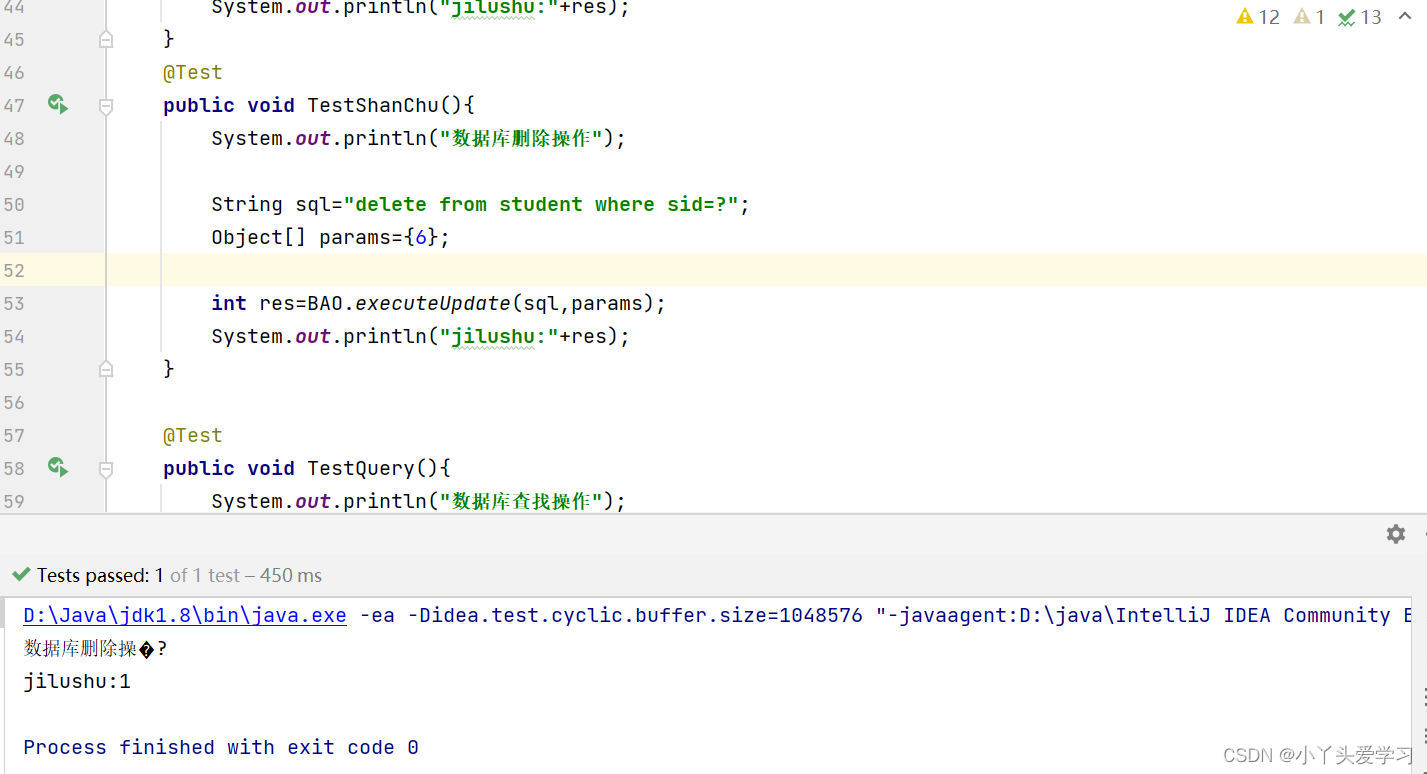Open the run panel settings gear
Image resolution: width=1427 pixels, height=774 pixels.
tap(1396, 534)
